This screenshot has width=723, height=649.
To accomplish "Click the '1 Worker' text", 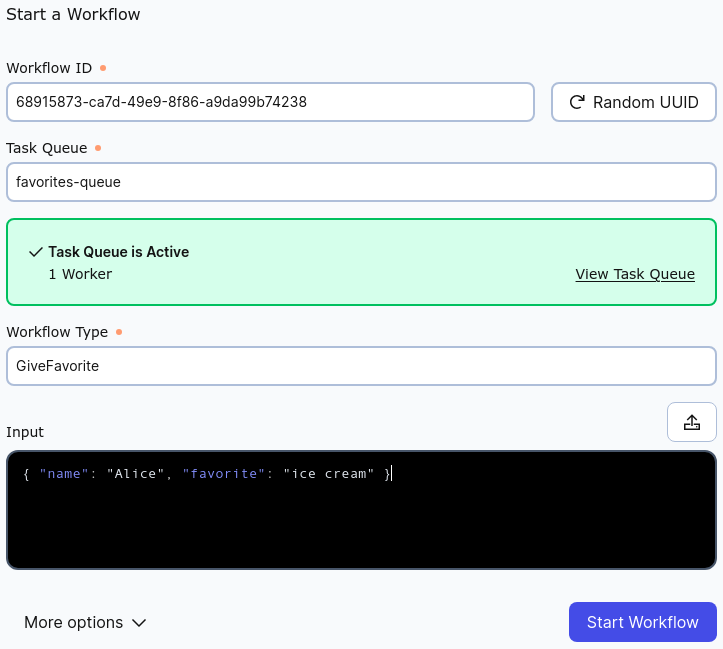I will pos(80,274).
